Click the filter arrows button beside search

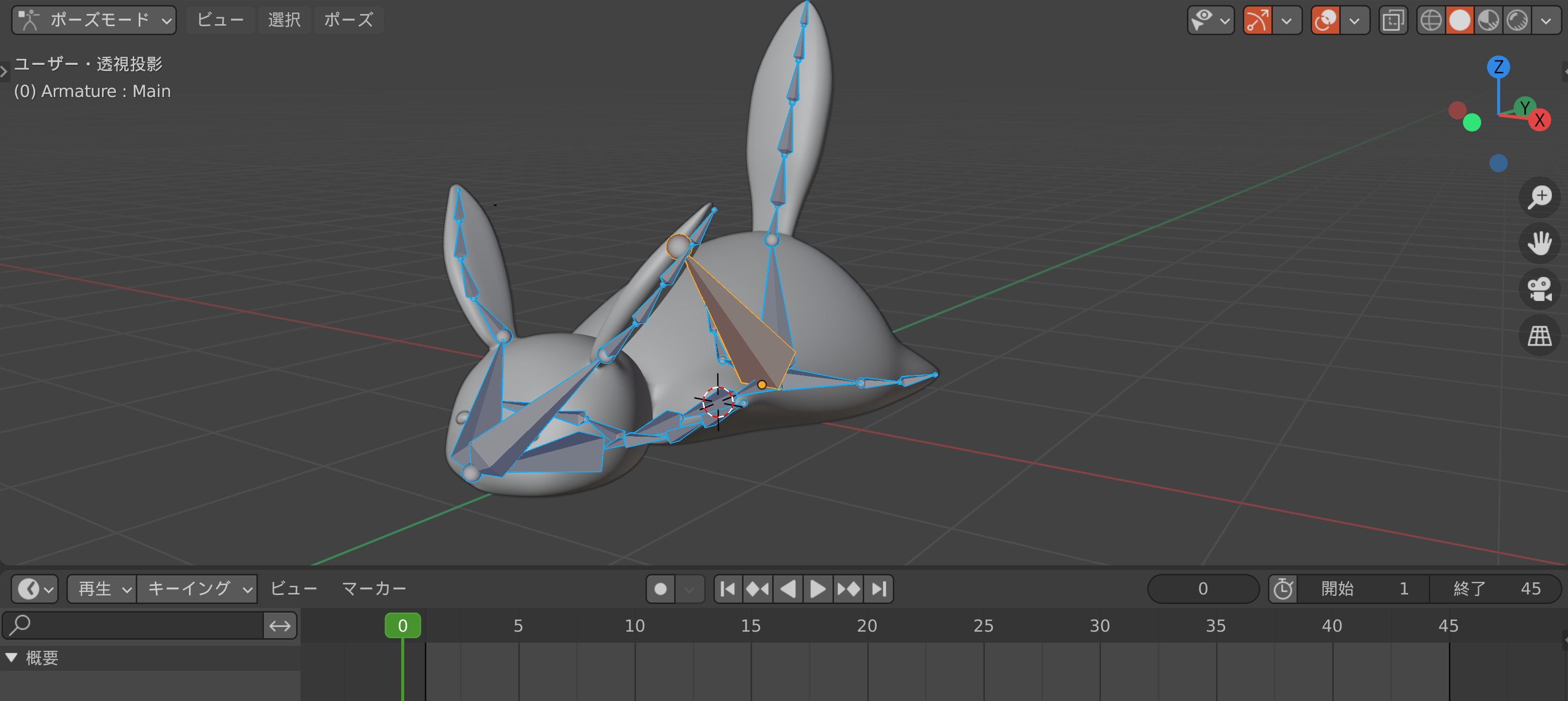[280, 626]
